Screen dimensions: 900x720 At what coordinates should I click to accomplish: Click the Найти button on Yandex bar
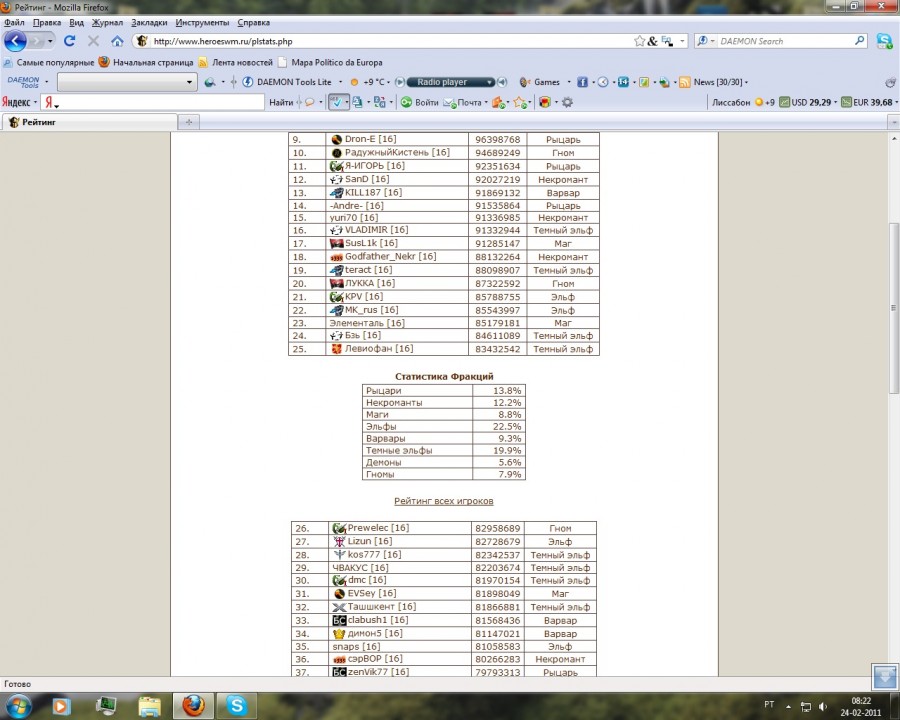pos(281,102)
